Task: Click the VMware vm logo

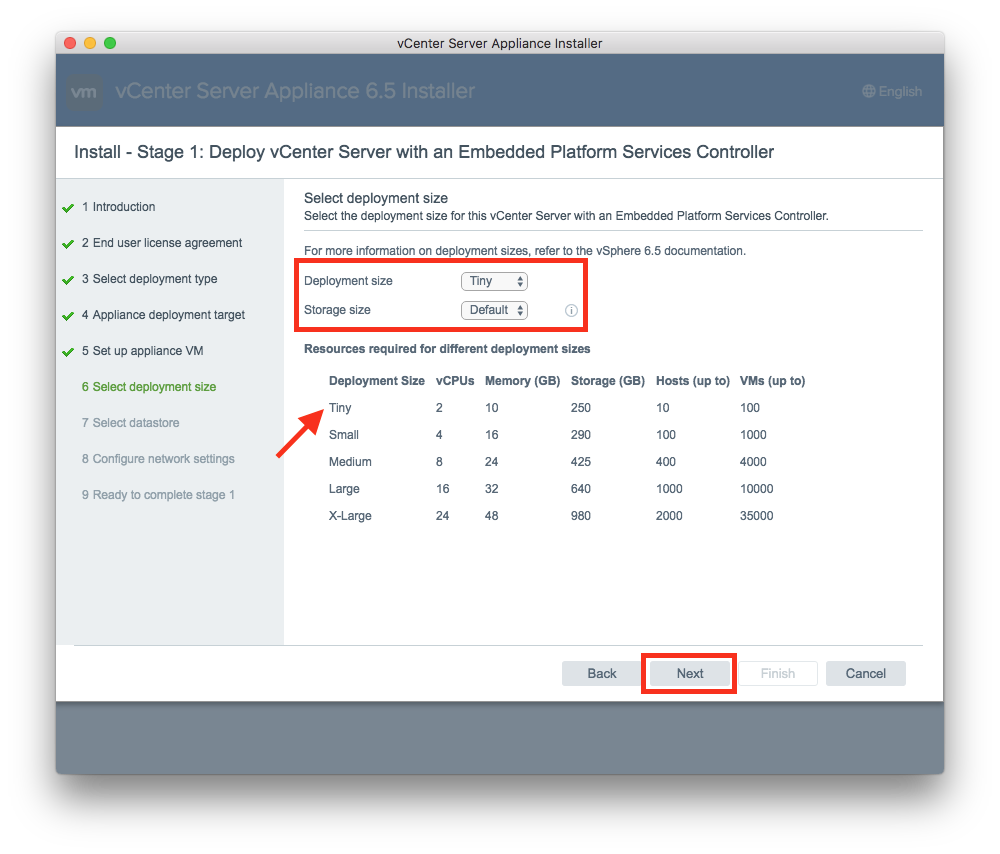Action: [85, 91]
